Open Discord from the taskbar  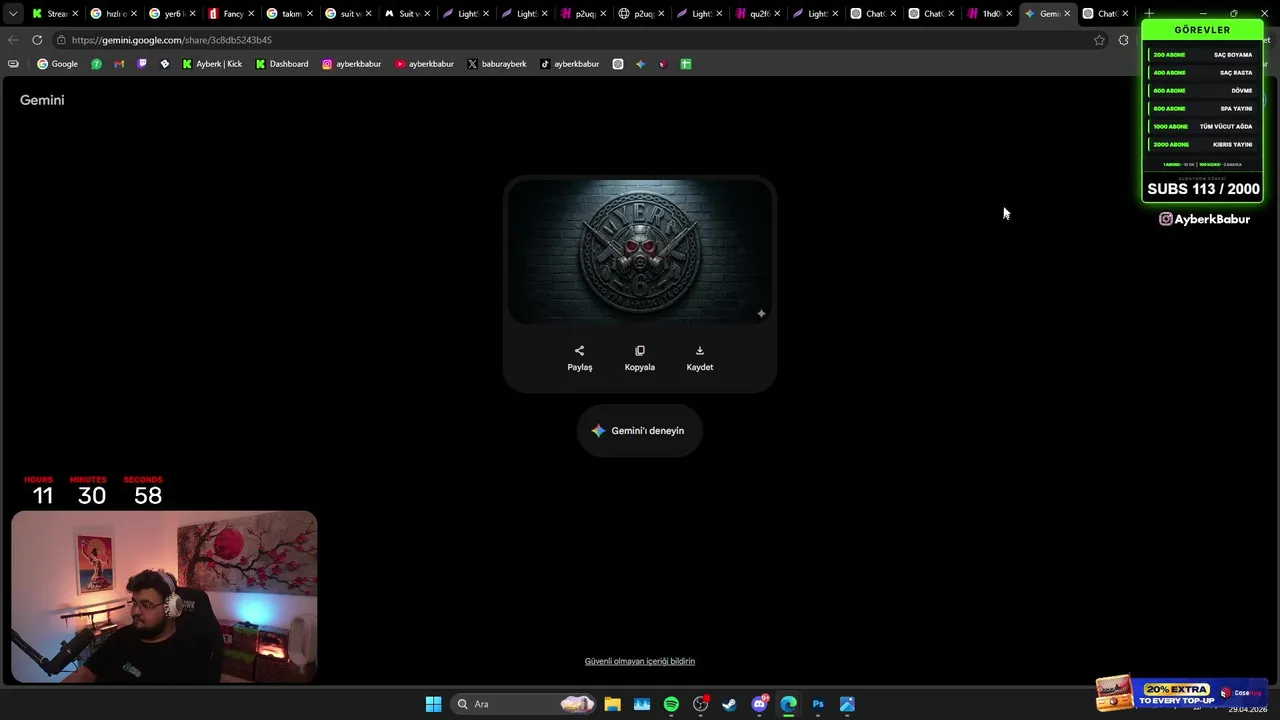(759, 704)
